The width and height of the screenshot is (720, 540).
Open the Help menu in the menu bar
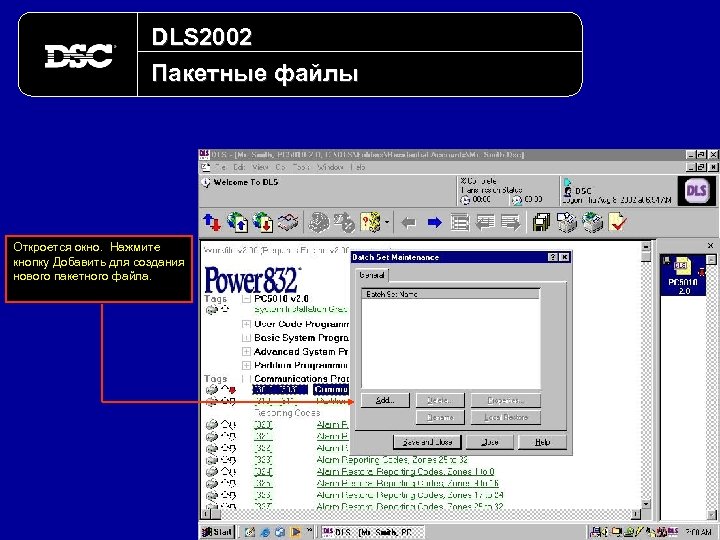(x=358, y=167)
